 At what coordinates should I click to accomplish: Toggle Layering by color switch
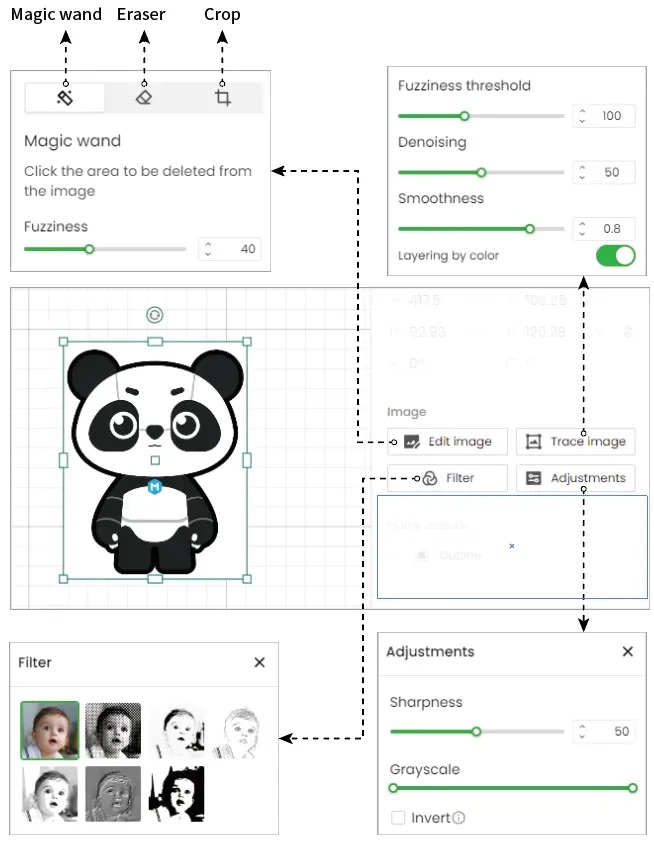coord(615,256)
